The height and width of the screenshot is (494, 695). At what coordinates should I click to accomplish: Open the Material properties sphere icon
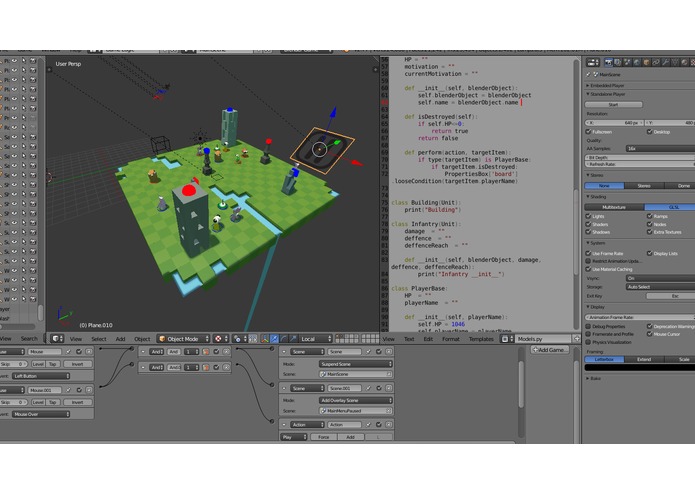[x=684, y=62]
